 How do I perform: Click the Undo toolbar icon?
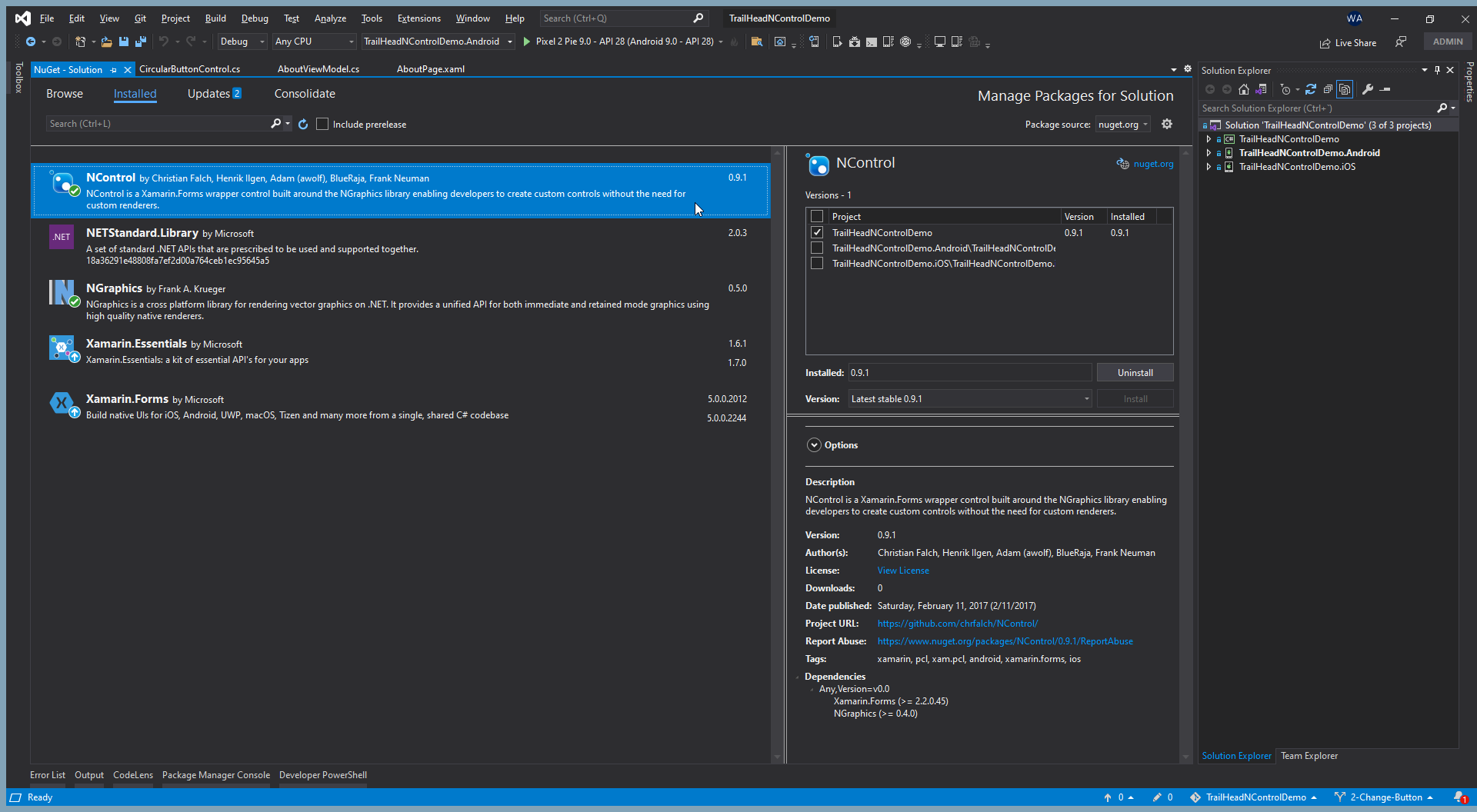[164, 42]
